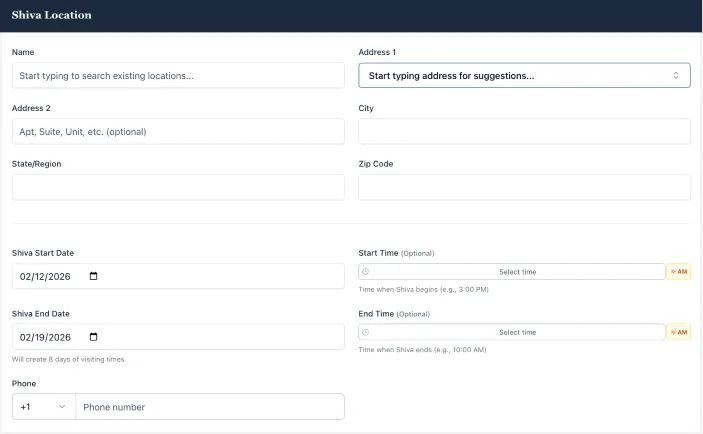Click the Address 1 up-down chevron arrows

pos(676,76)
